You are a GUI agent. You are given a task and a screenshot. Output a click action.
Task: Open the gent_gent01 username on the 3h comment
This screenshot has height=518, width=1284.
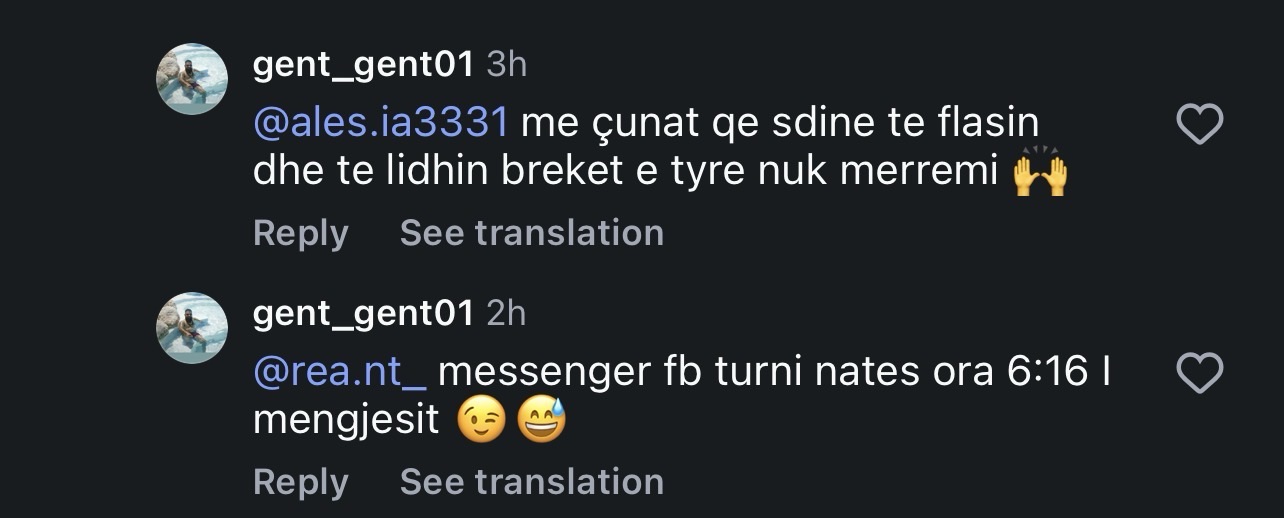(x=363, y=65)
